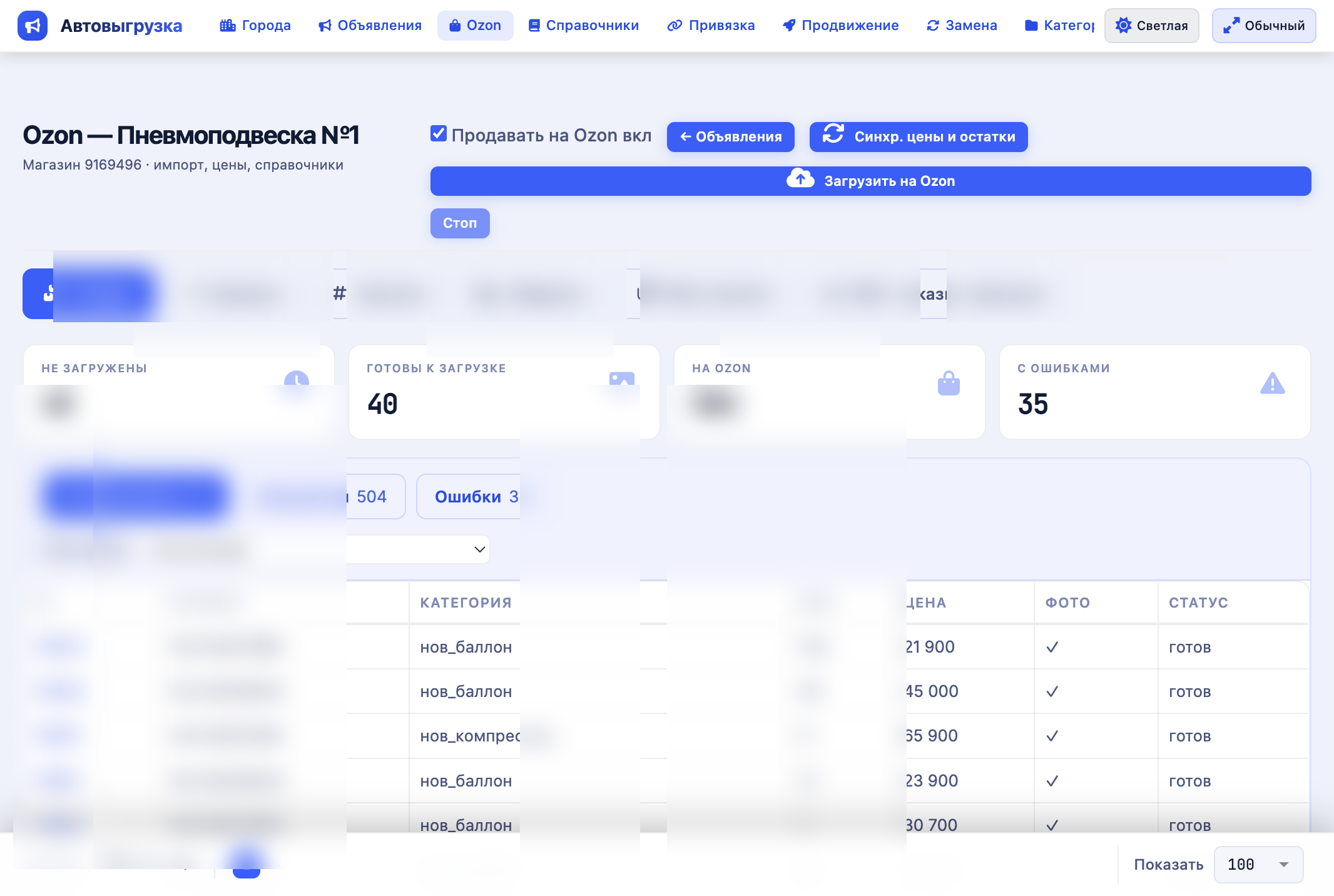Toggle the Обычный display mode button
Viewport: 1334px width, 896px height.
[1264, 26]
